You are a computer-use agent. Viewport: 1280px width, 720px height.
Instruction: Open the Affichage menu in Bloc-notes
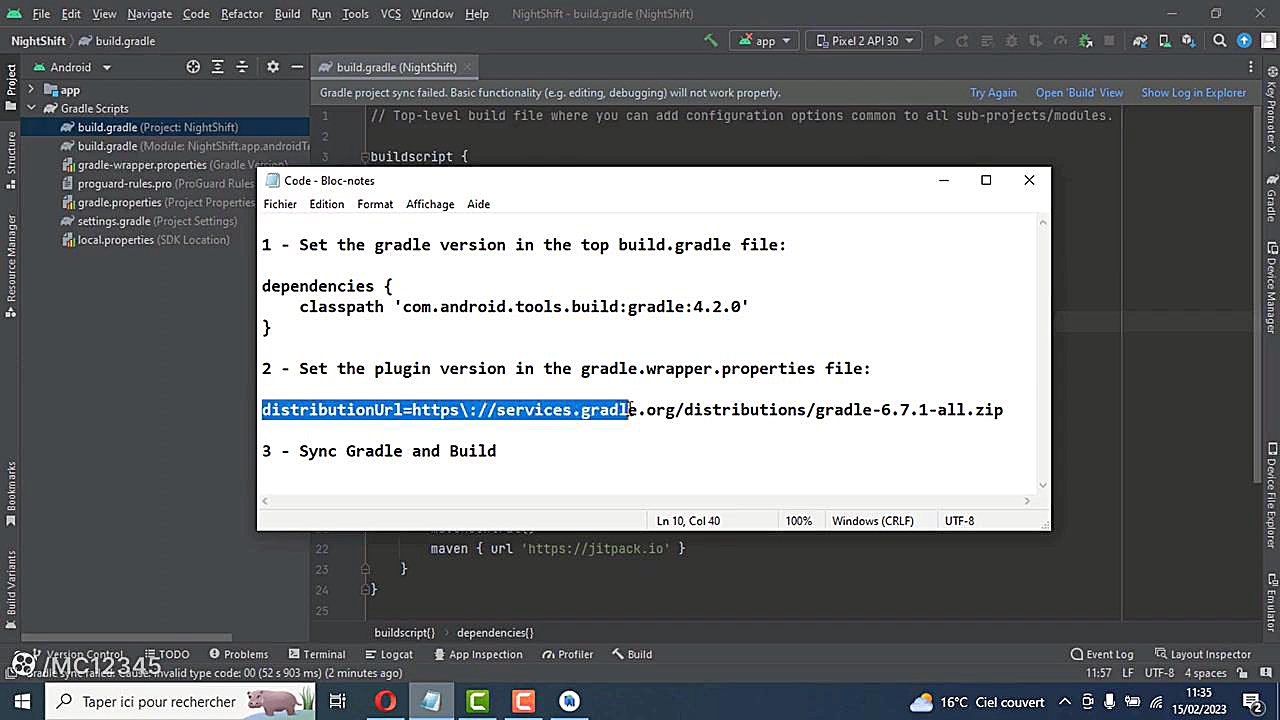coord(430,204)
